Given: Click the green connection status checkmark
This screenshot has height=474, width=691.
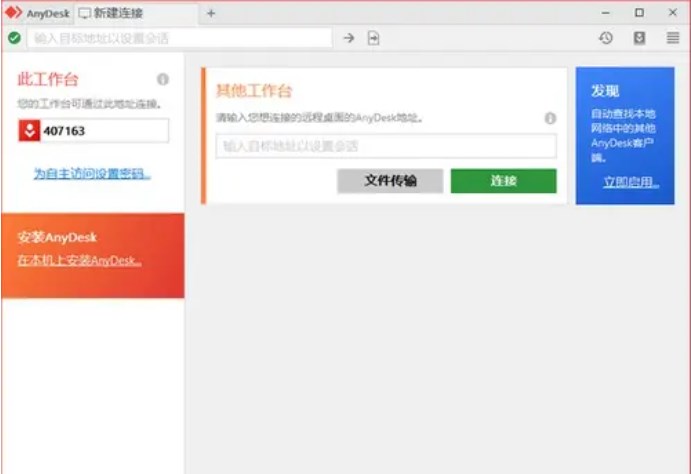Looking at the screenshot, I should coord(13,38).
